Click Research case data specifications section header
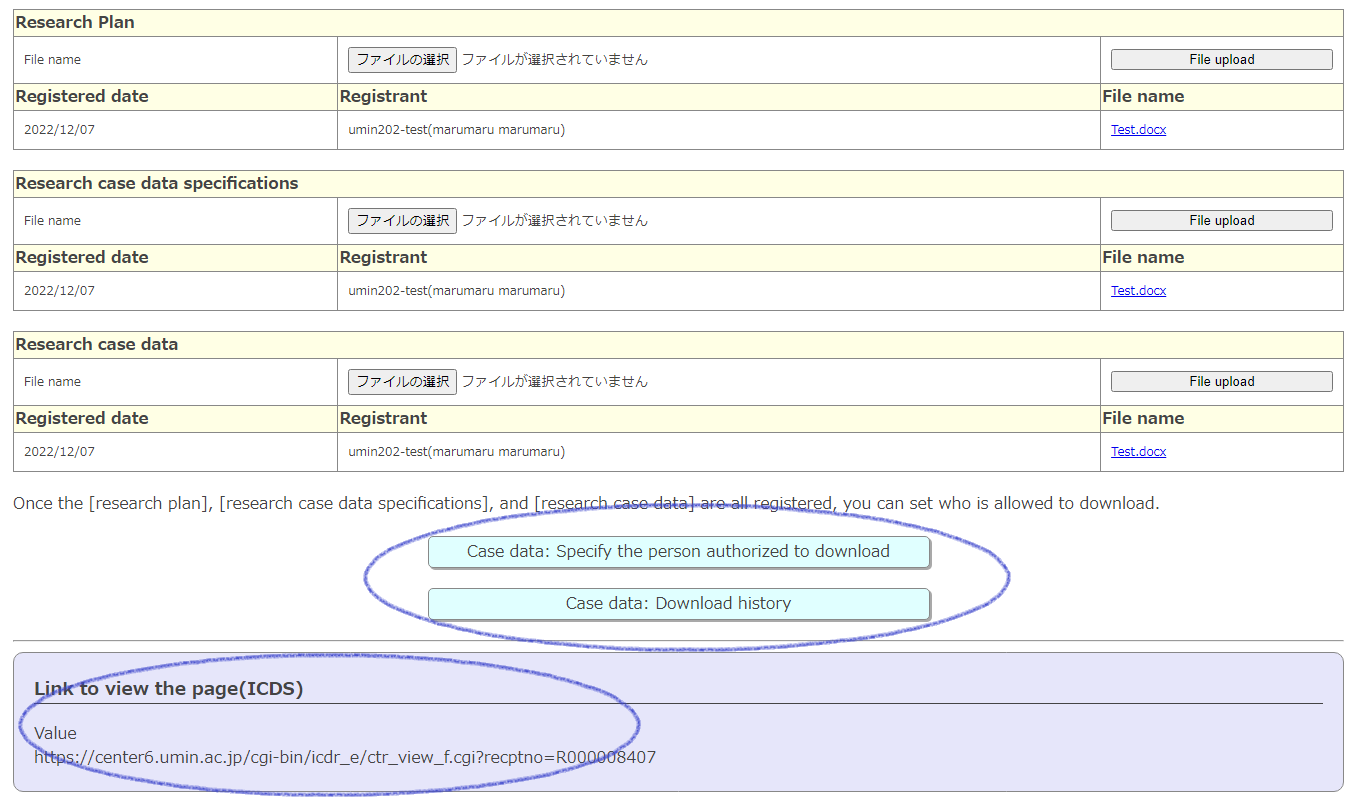 (x=157, y=183)
